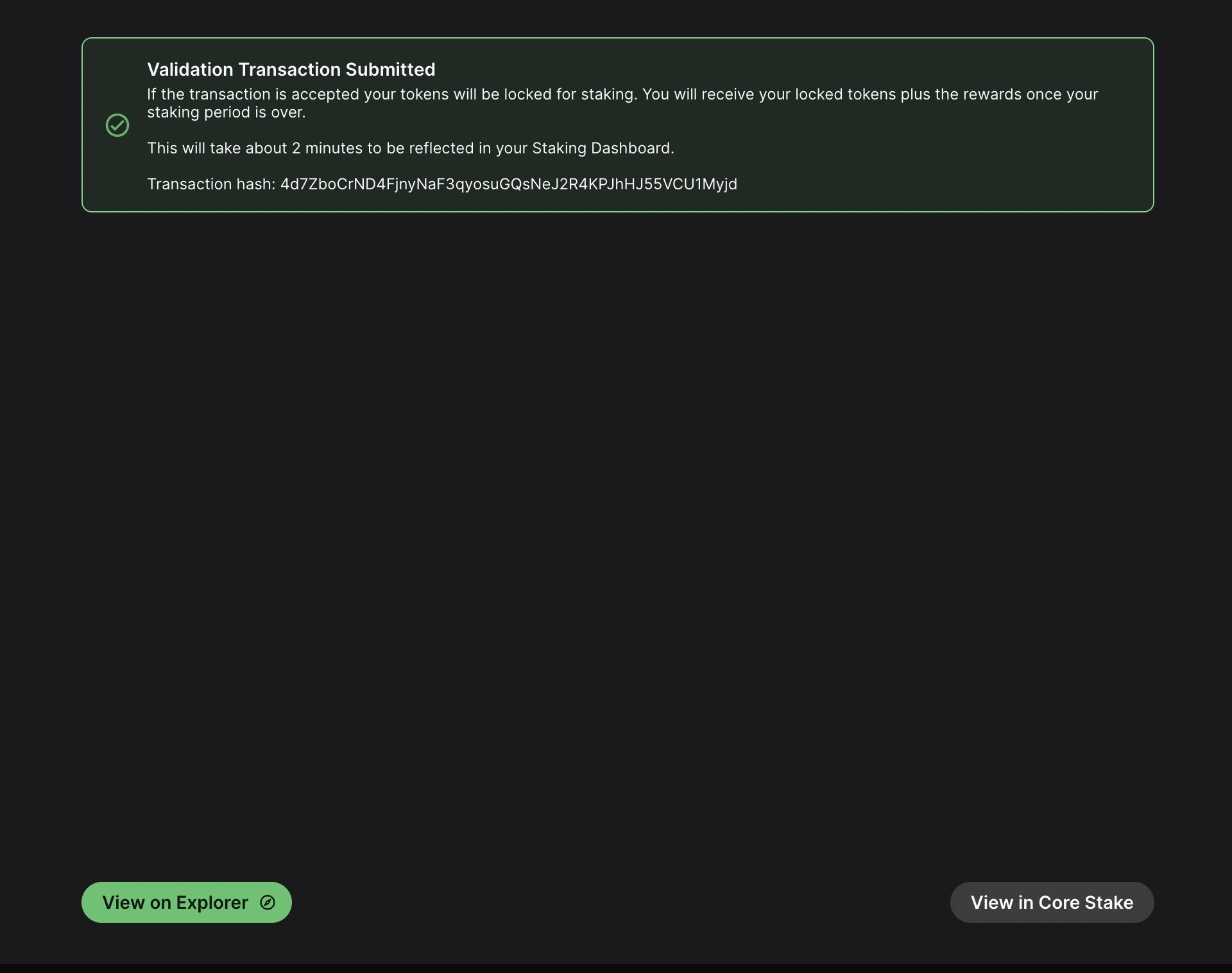Click the compass icon on View on Explorer
1232x973 pixels.
coord(268,902)
